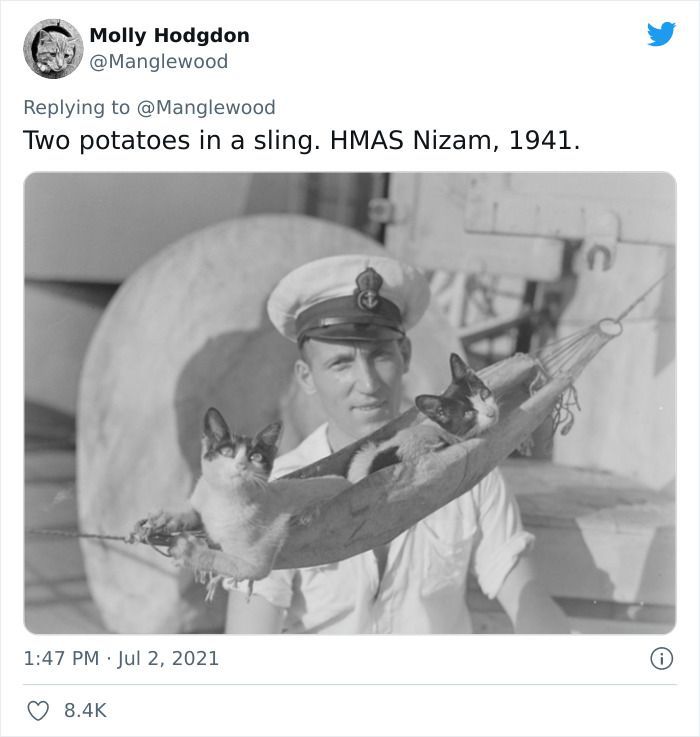The width and height of the screenshot is (700, 737).
Task: Open Molly Hodgdon's cat profile avatar
Action: 53,48
